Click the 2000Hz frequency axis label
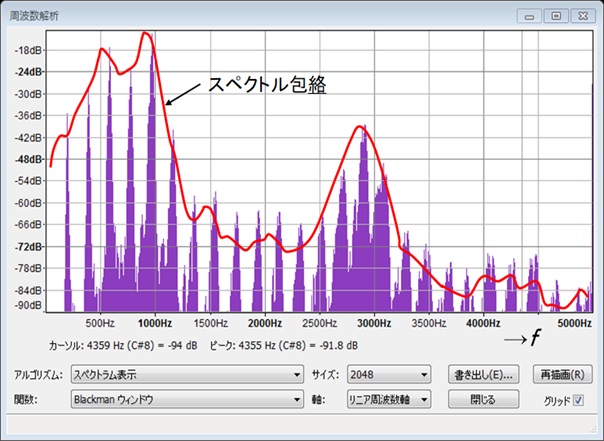604x441 pixels. (x=264, y=324)
